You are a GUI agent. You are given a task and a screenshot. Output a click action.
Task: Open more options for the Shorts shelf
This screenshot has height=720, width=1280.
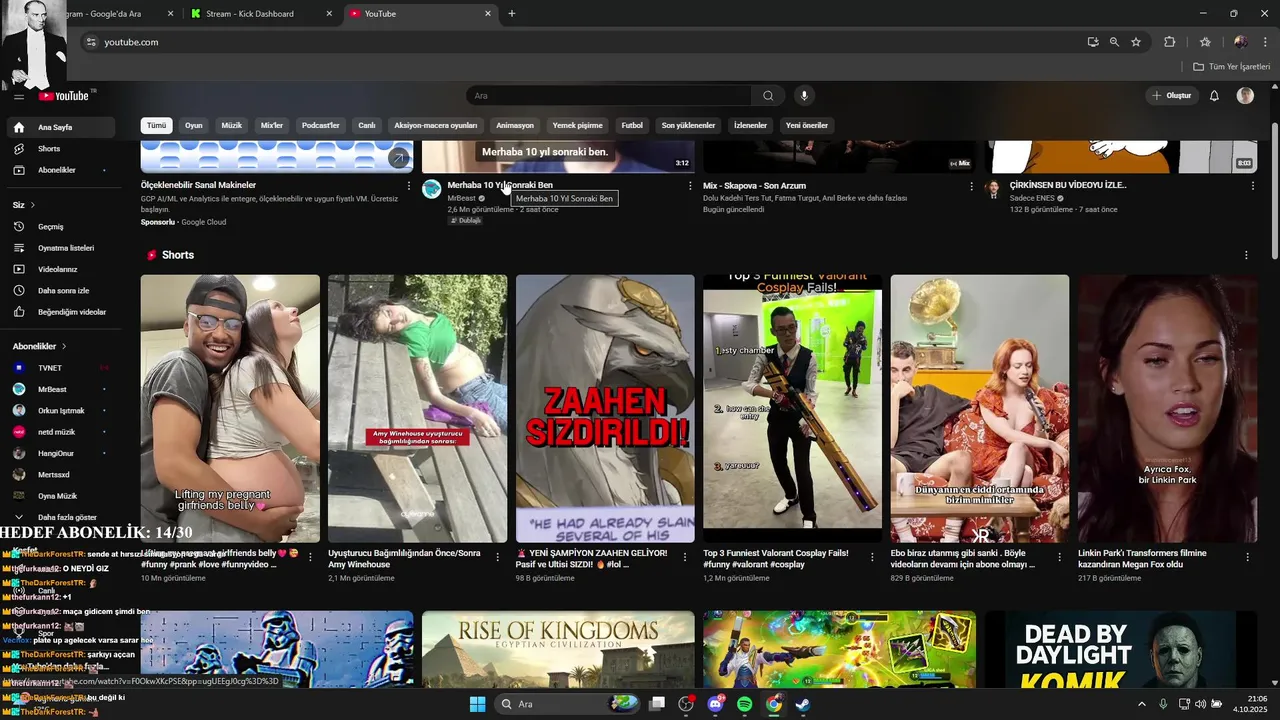click(x=1246, y=255)
